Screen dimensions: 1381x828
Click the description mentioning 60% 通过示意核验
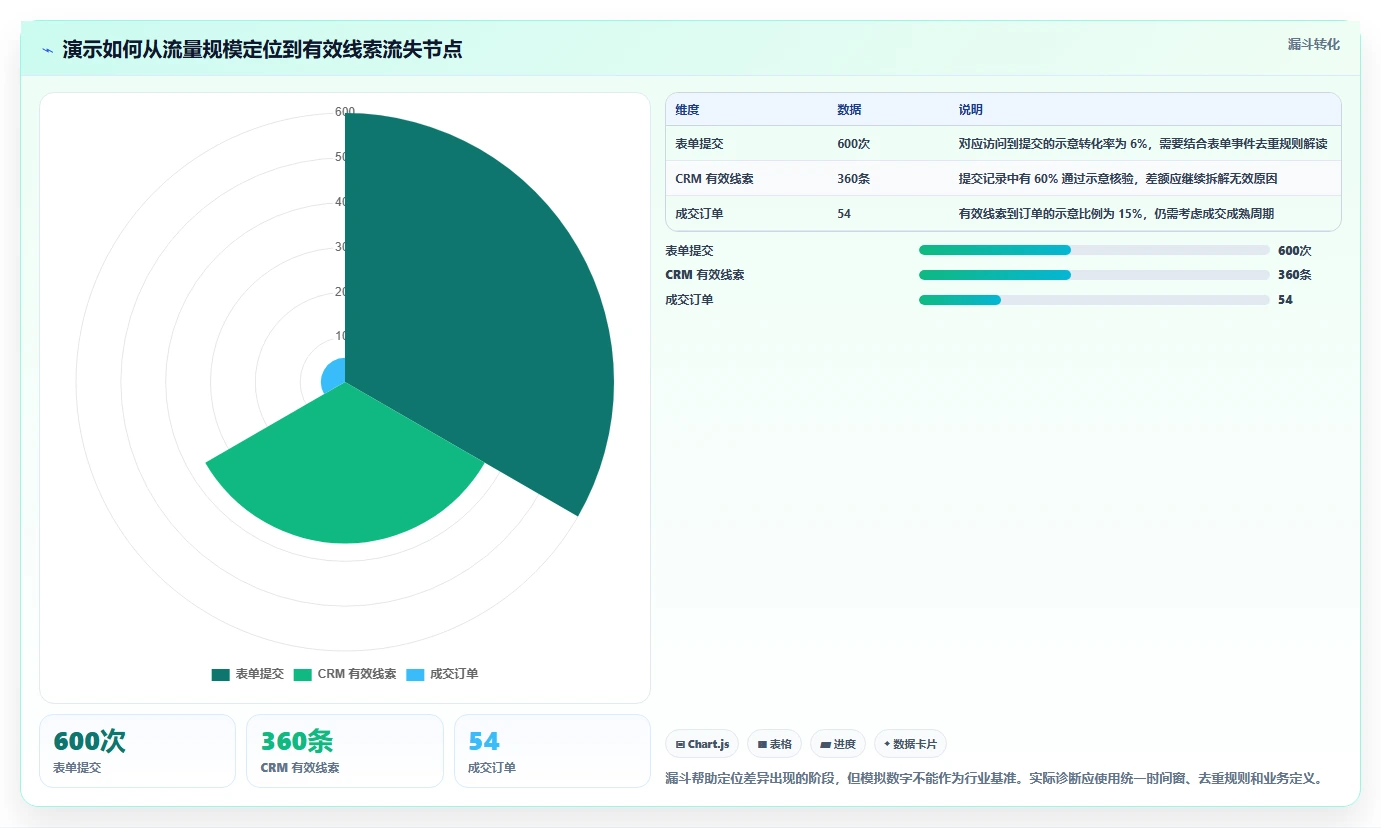tap(1118, 179)
